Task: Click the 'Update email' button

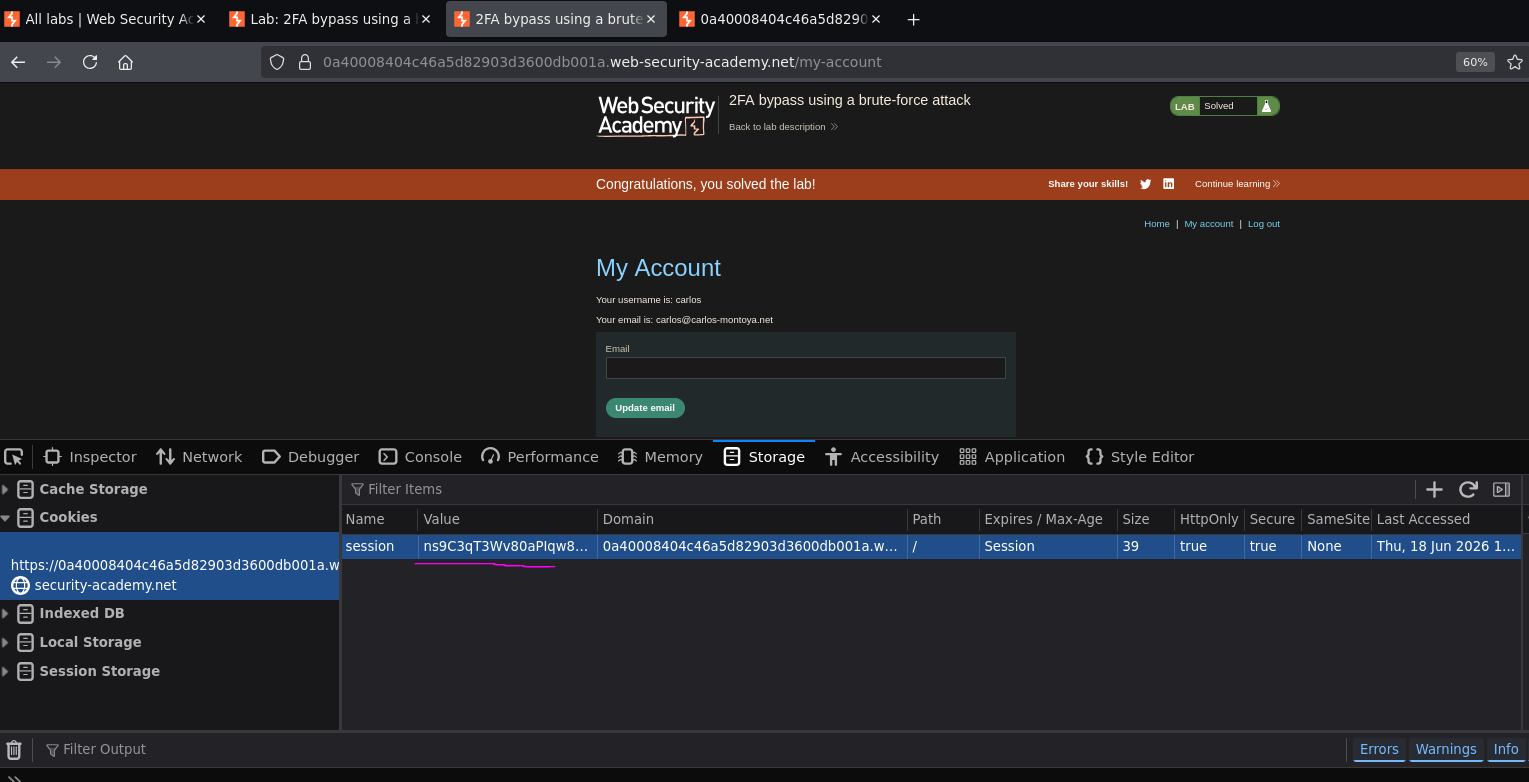Action: (645, 408)
